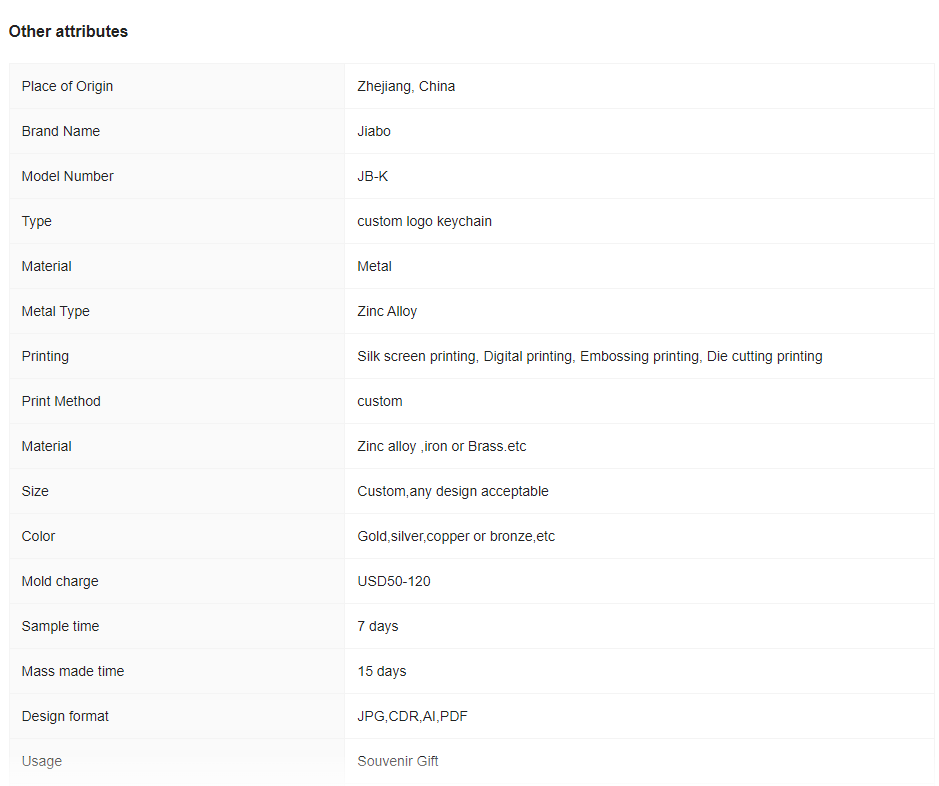Click the Zhejiang, China value

406,86
